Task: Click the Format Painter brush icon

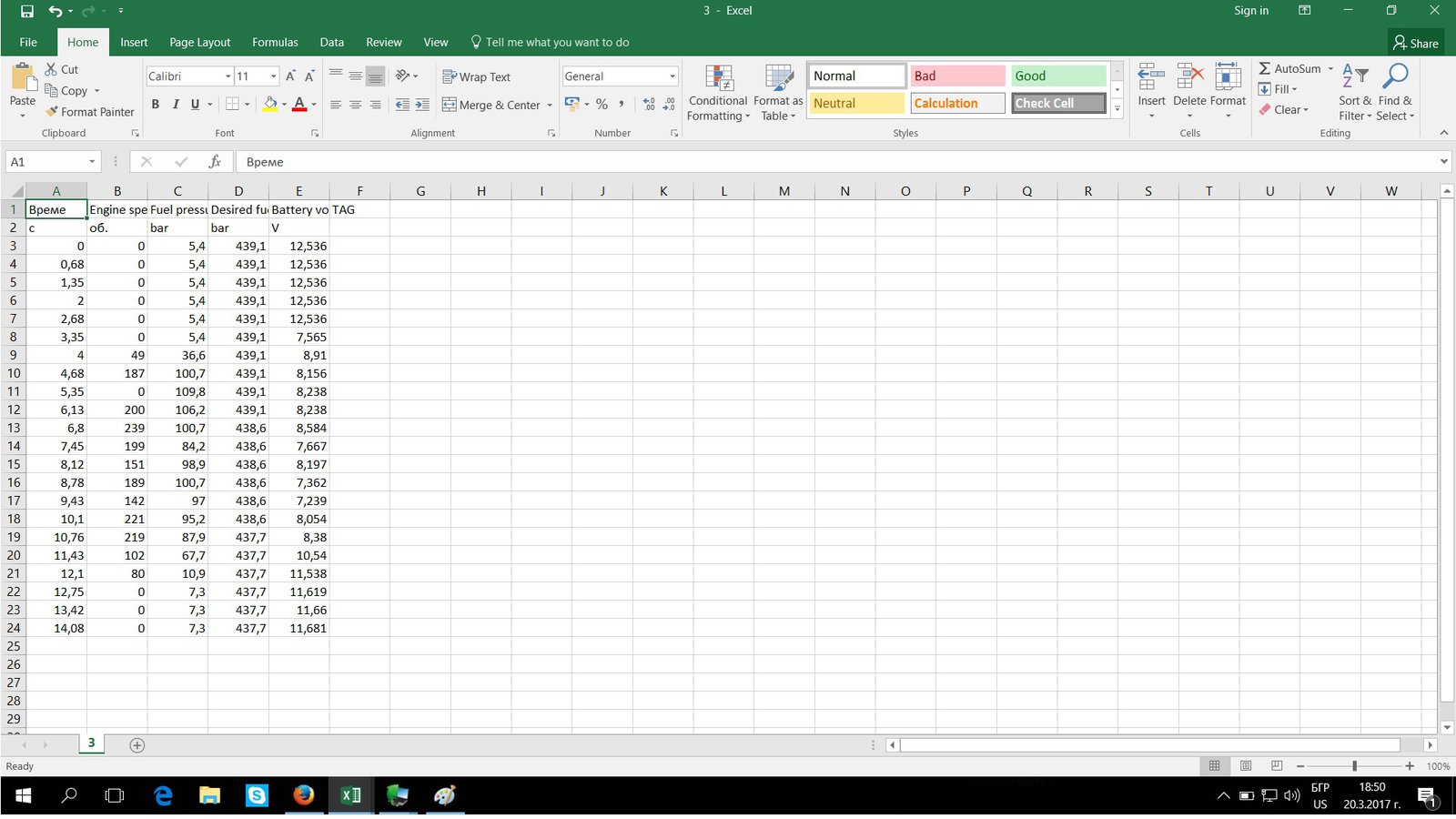Action: (x=53, y=112)
